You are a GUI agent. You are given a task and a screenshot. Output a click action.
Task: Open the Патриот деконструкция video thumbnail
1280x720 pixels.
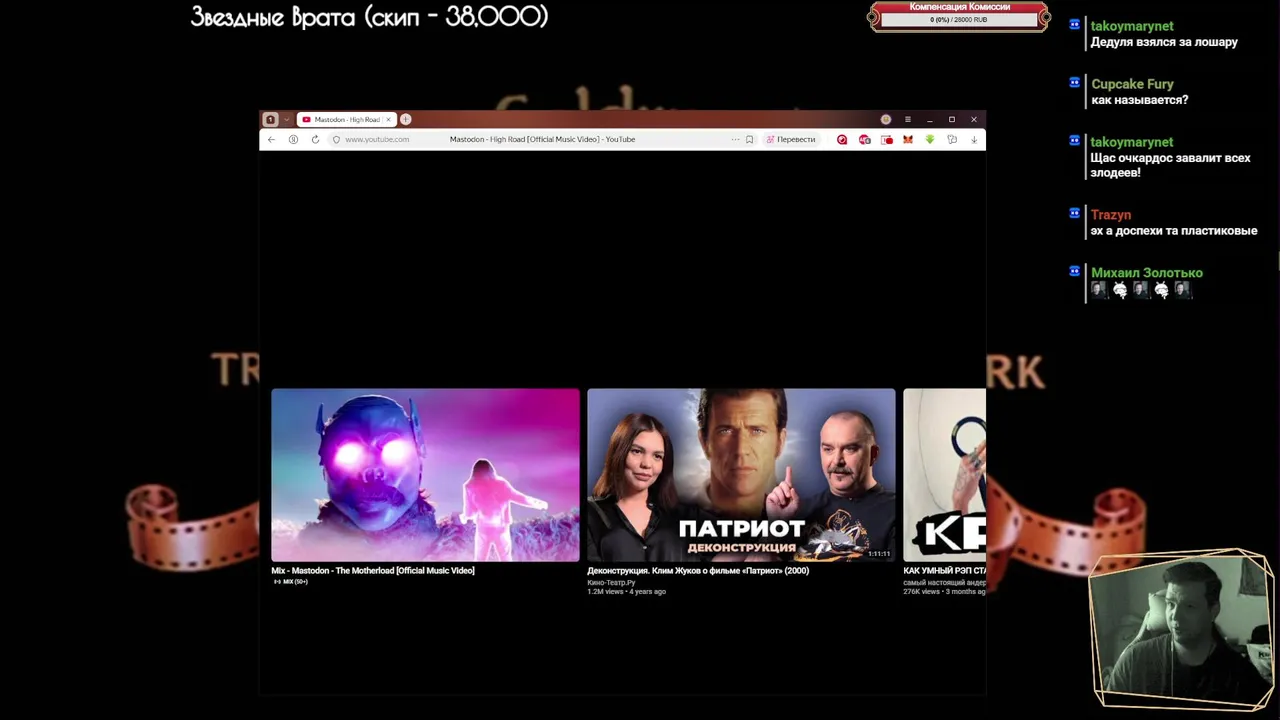tap(741, 475)
